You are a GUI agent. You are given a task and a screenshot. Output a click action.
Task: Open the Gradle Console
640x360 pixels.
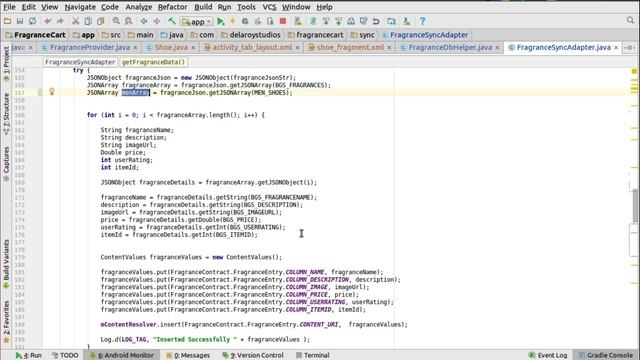[x=606, y=355]
